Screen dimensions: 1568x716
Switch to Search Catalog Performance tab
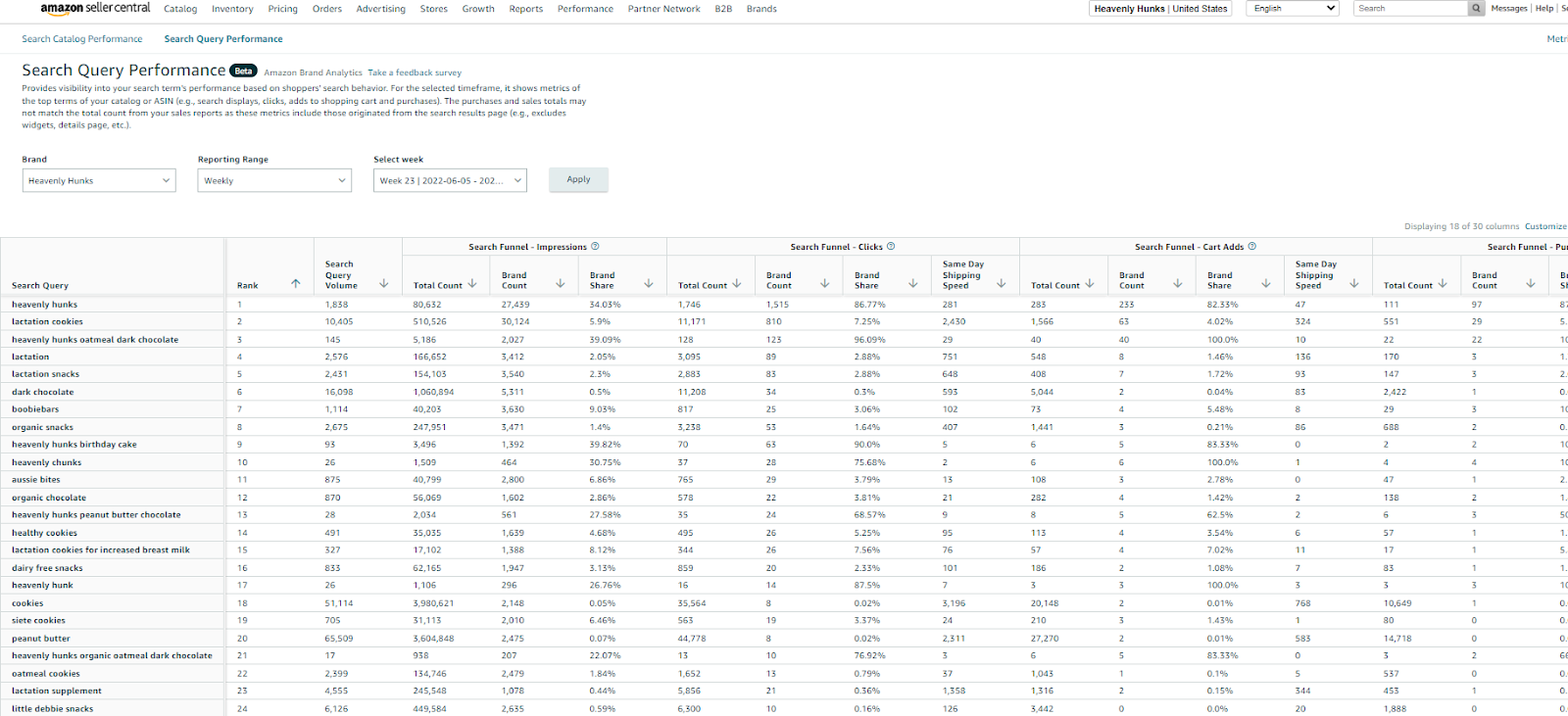click(x=82, y=39)
